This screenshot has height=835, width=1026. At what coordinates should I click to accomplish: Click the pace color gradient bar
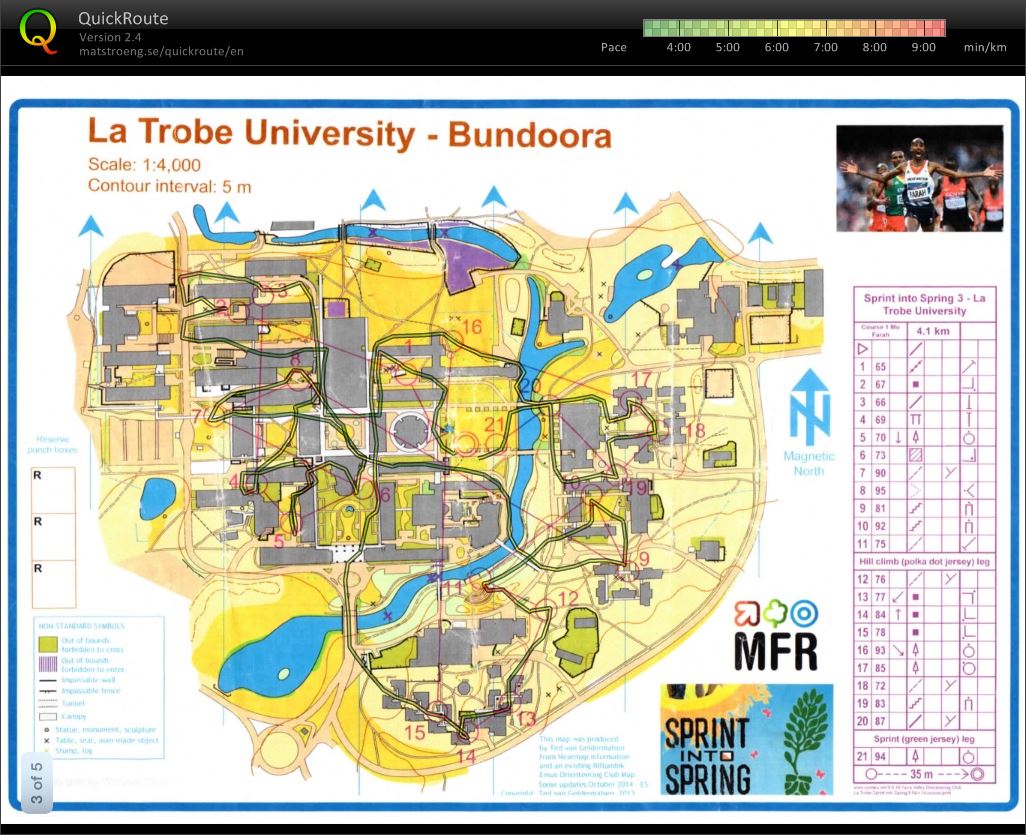(x=793, y=28)
